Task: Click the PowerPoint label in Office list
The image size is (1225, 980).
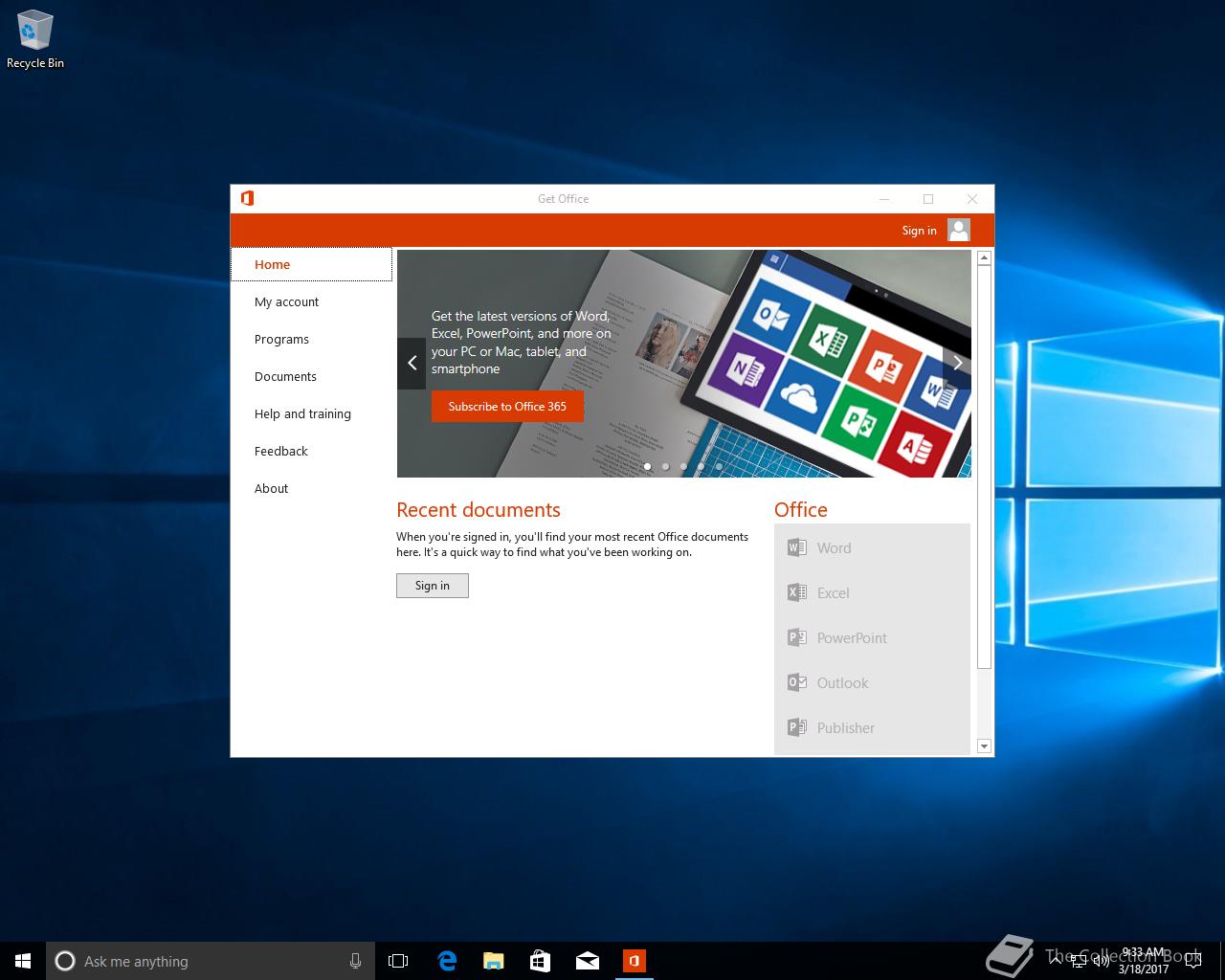Action: [x=852, y=637]
